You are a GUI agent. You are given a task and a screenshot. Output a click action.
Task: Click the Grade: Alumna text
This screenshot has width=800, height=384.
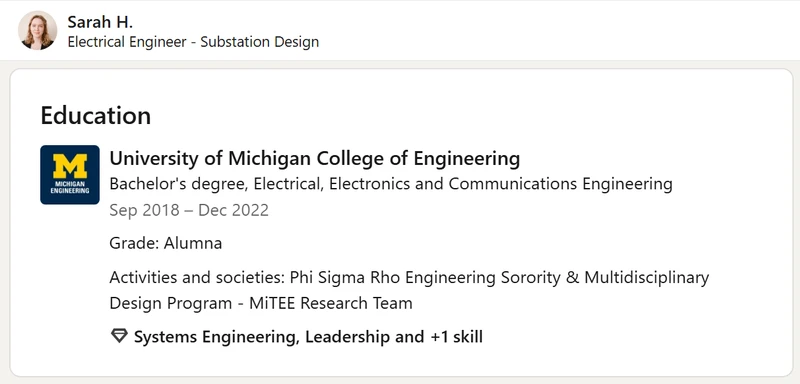click(166, 243)
